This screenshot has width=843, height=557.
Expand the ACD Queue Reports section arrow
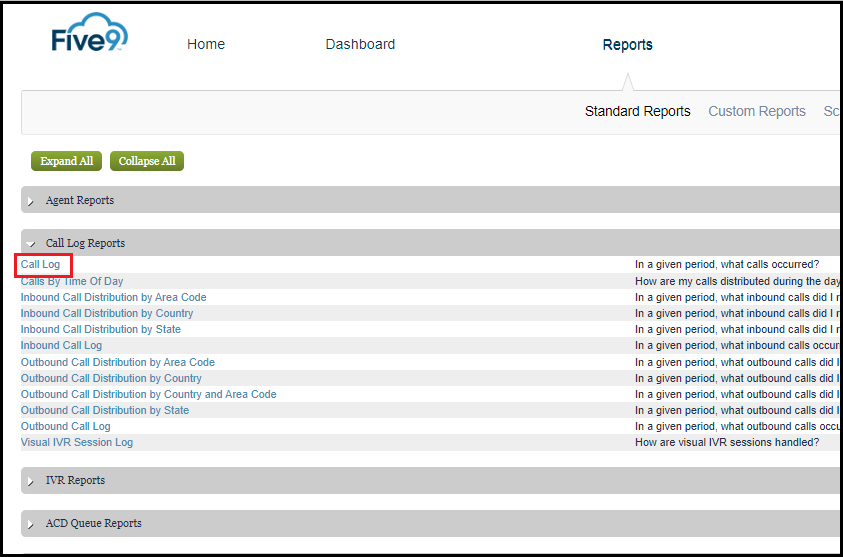(31, 524)
